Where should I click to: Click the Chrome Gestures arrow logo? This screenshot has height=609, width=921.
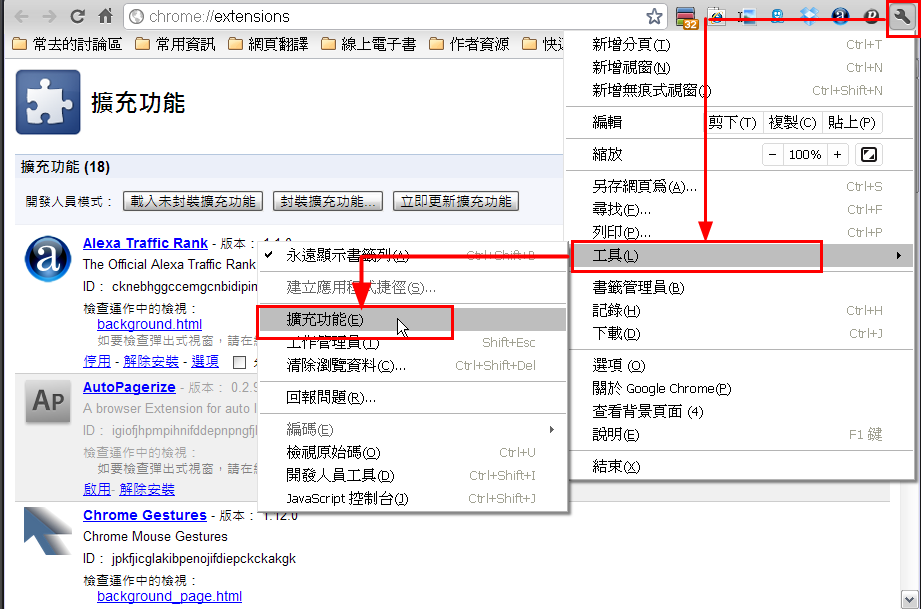tap(48, 531)
